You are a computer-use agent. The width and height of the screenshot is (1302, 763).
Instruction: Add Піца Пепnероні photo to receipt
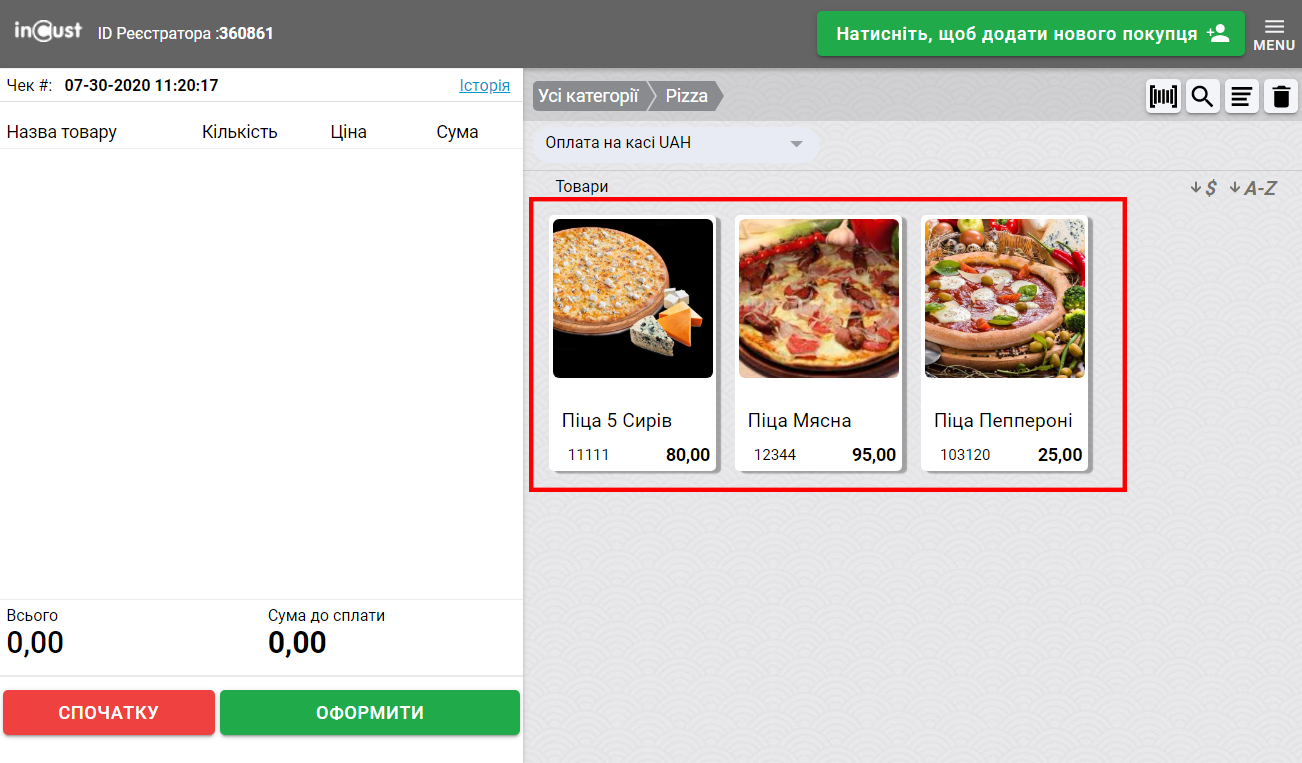(1005, 298)
